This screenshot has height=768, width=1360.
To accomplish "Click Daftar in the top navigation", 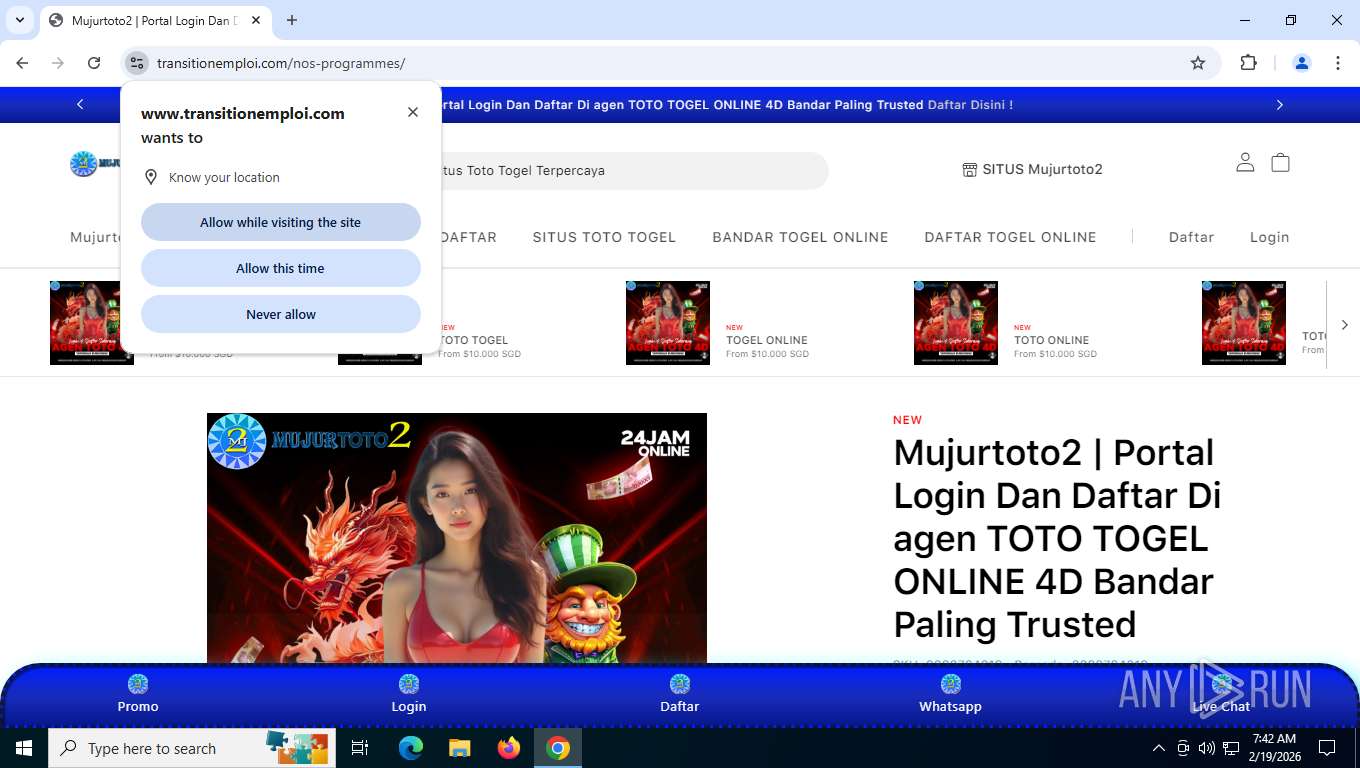I will (x=1191, y=237).
